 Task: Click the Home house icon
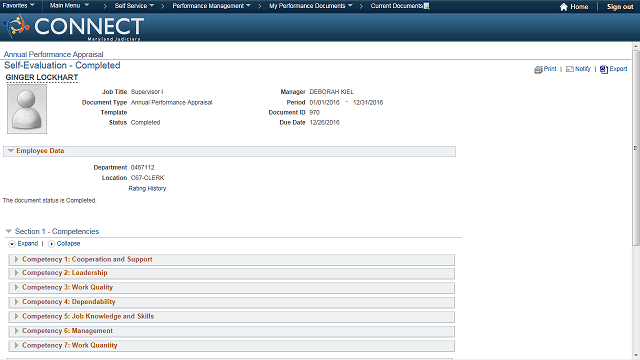pos(563,7)
